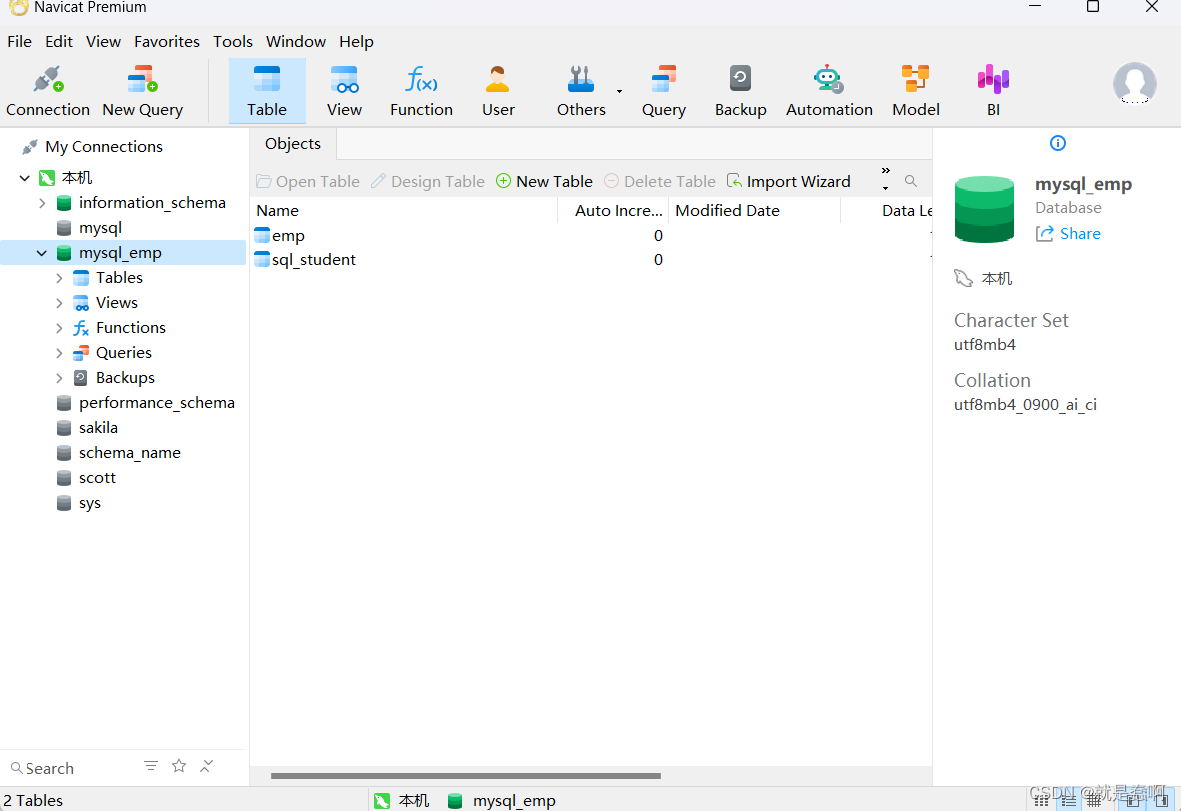Expand the Backups node
This screenshot has width=1181, height=811.
(60, 377)
